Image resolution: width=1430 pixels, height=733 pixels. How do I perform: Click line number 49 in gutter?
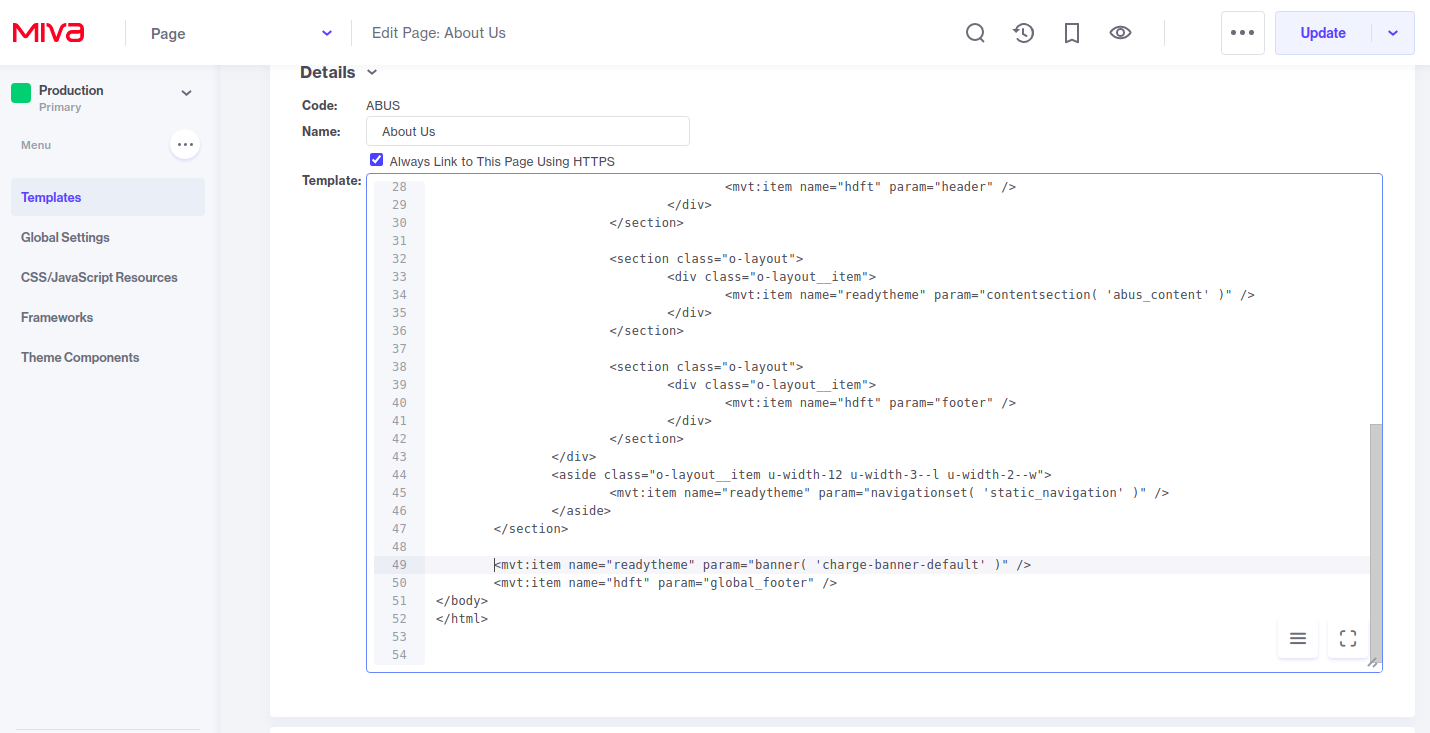tap(399, 565)
